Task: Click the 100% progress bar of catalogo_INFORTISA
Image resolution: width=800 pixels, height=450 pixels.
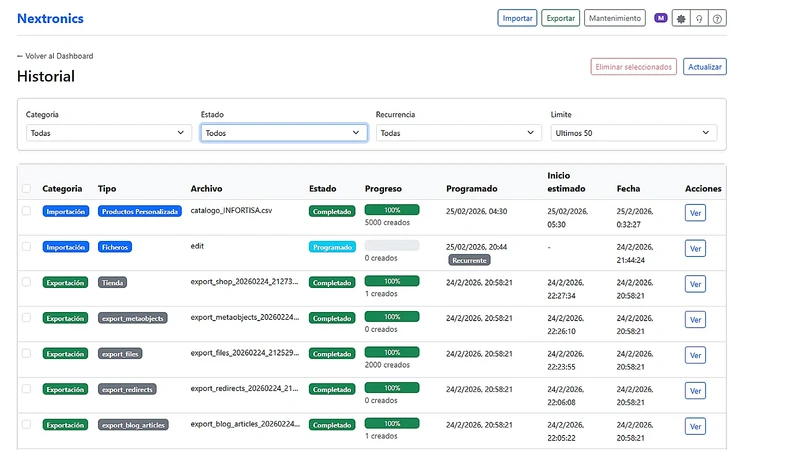Action: point(392,210)
